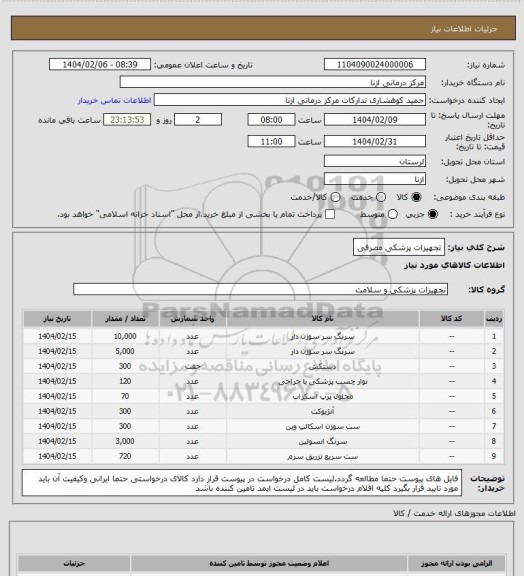Screen dimensions: 524x576
Task: Click the ست سوزن اسکالپ وین item
Action: [323, 426]
